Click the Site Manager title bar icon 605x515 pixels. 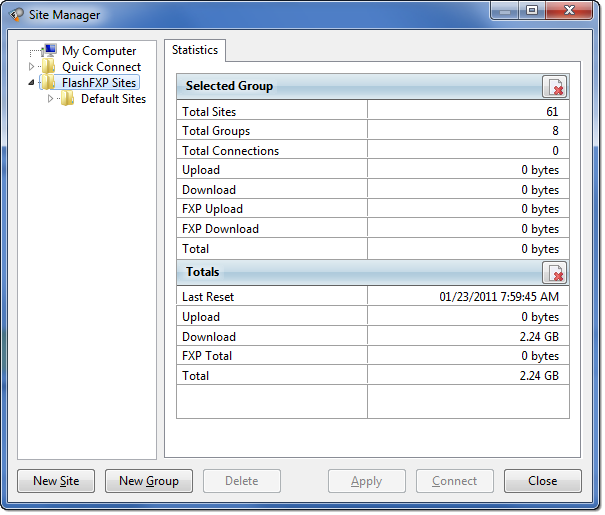[16, 15]
